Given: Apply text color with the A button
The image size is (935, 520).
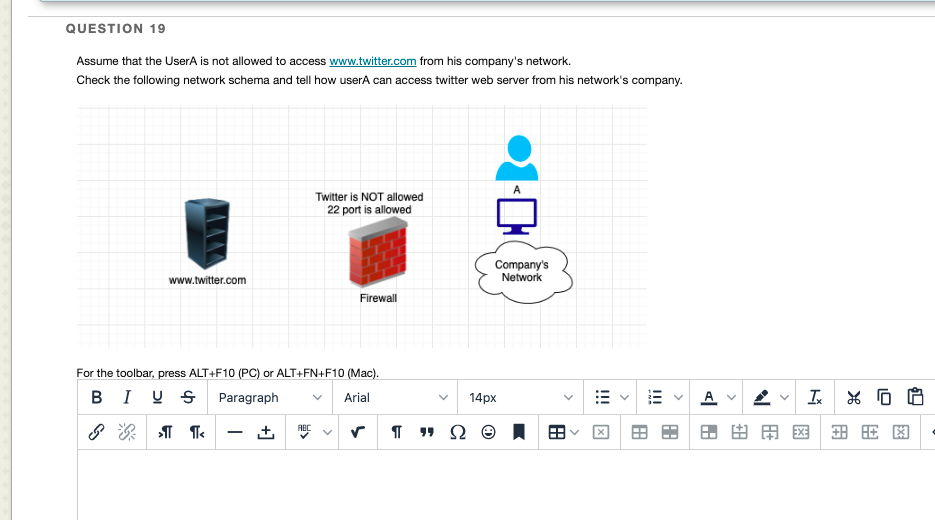Looking at the screenshot, I should pos(708,397).
